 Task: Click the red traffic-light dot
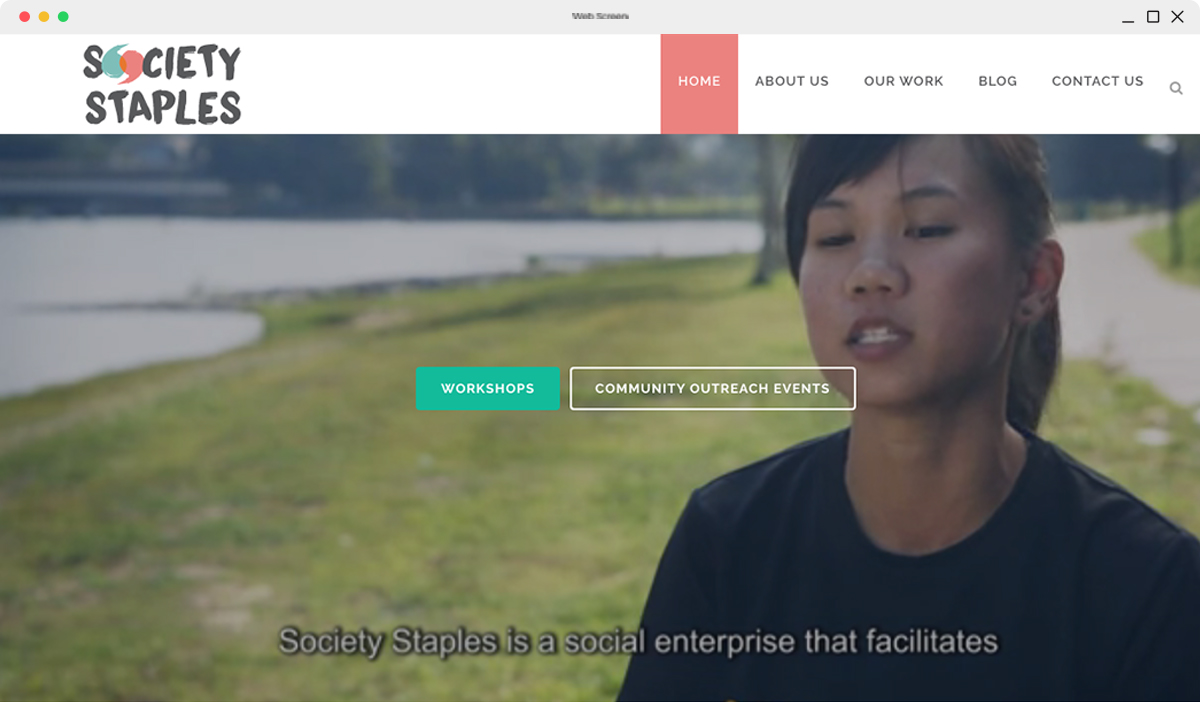pos(24,17)
